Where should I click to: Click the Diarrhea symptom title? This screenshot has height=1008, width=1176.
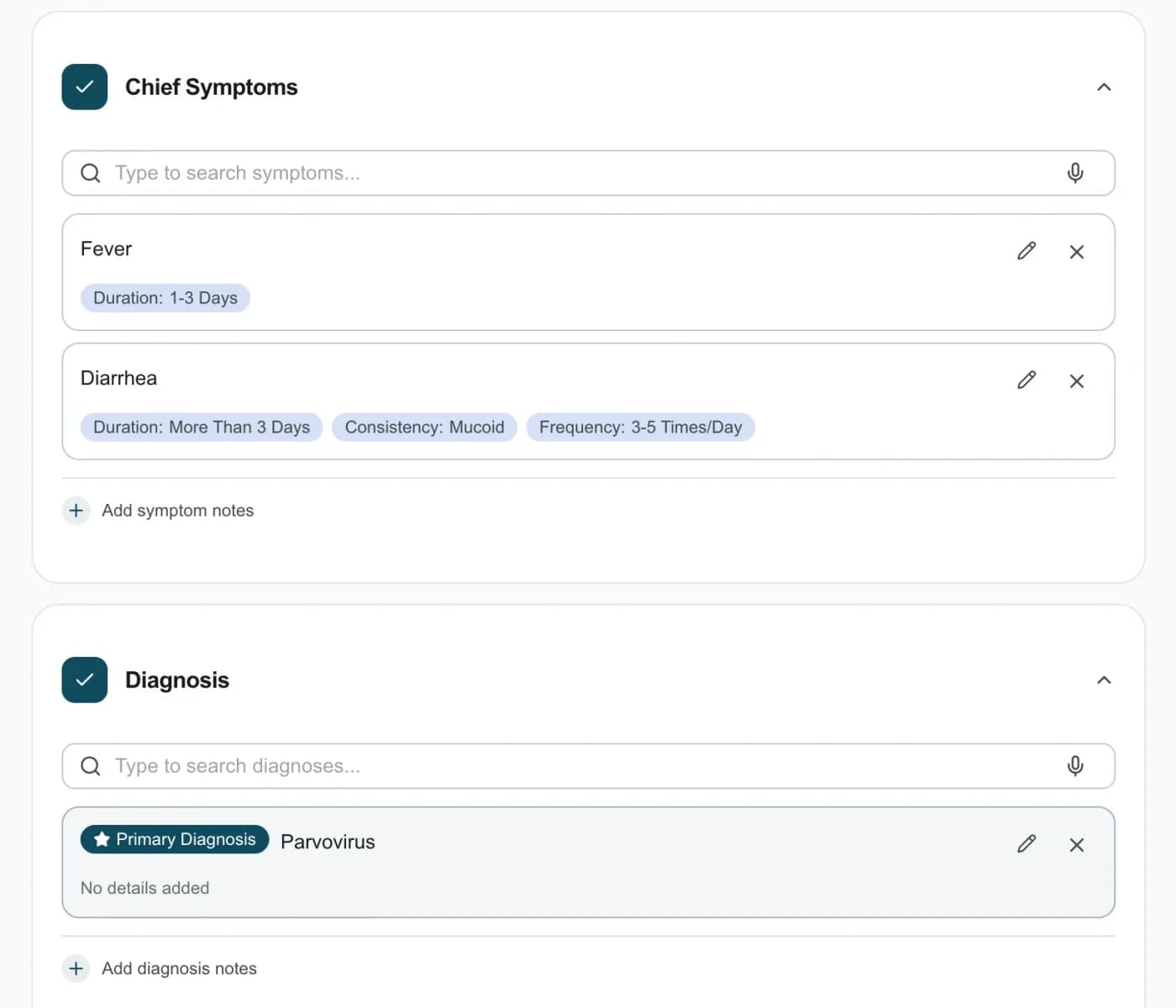click(118, 379)
